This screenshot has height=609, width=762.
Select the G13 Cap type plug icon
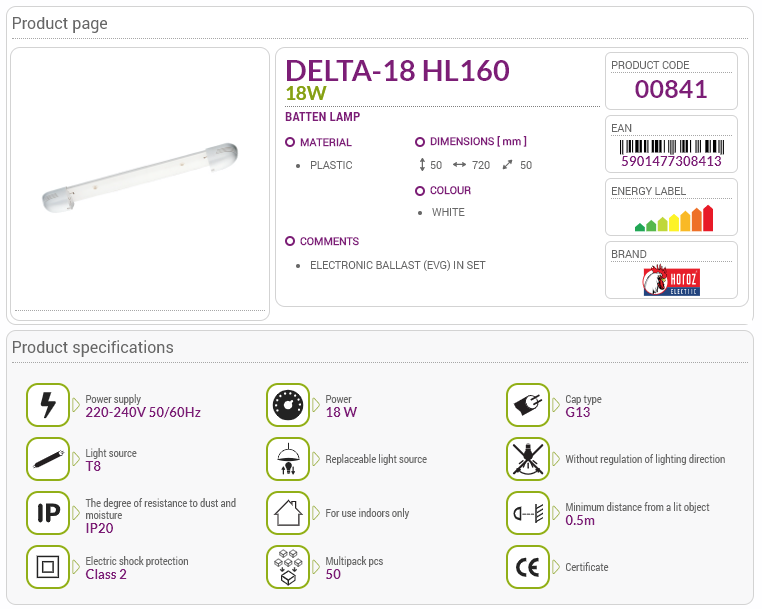click(x=528, y=405)
